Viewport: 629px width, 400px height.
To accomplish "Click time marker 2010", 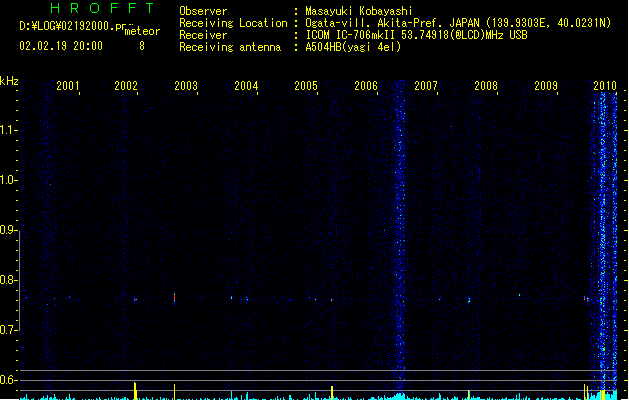I will (x=605, y=86).
